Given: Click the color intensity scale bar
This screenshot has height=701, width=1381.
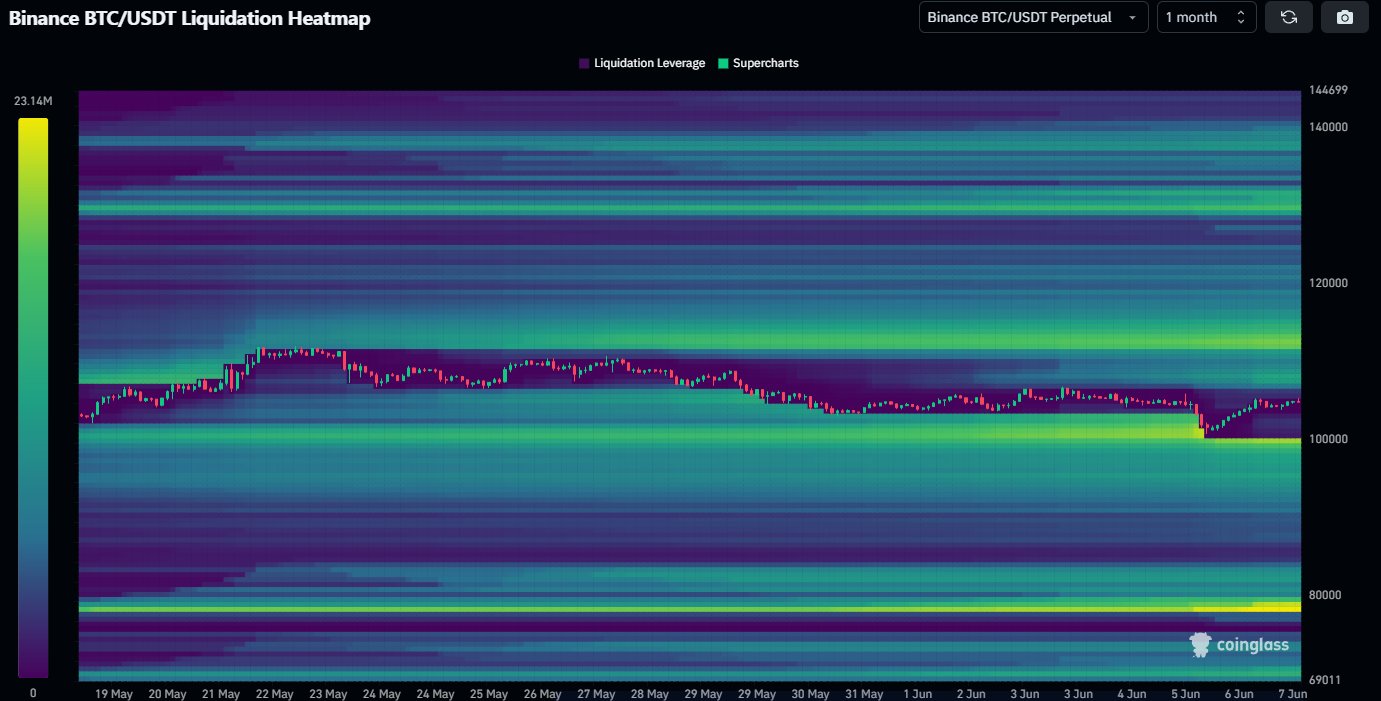Looking at the screenshot, I should tap(32, 400).
